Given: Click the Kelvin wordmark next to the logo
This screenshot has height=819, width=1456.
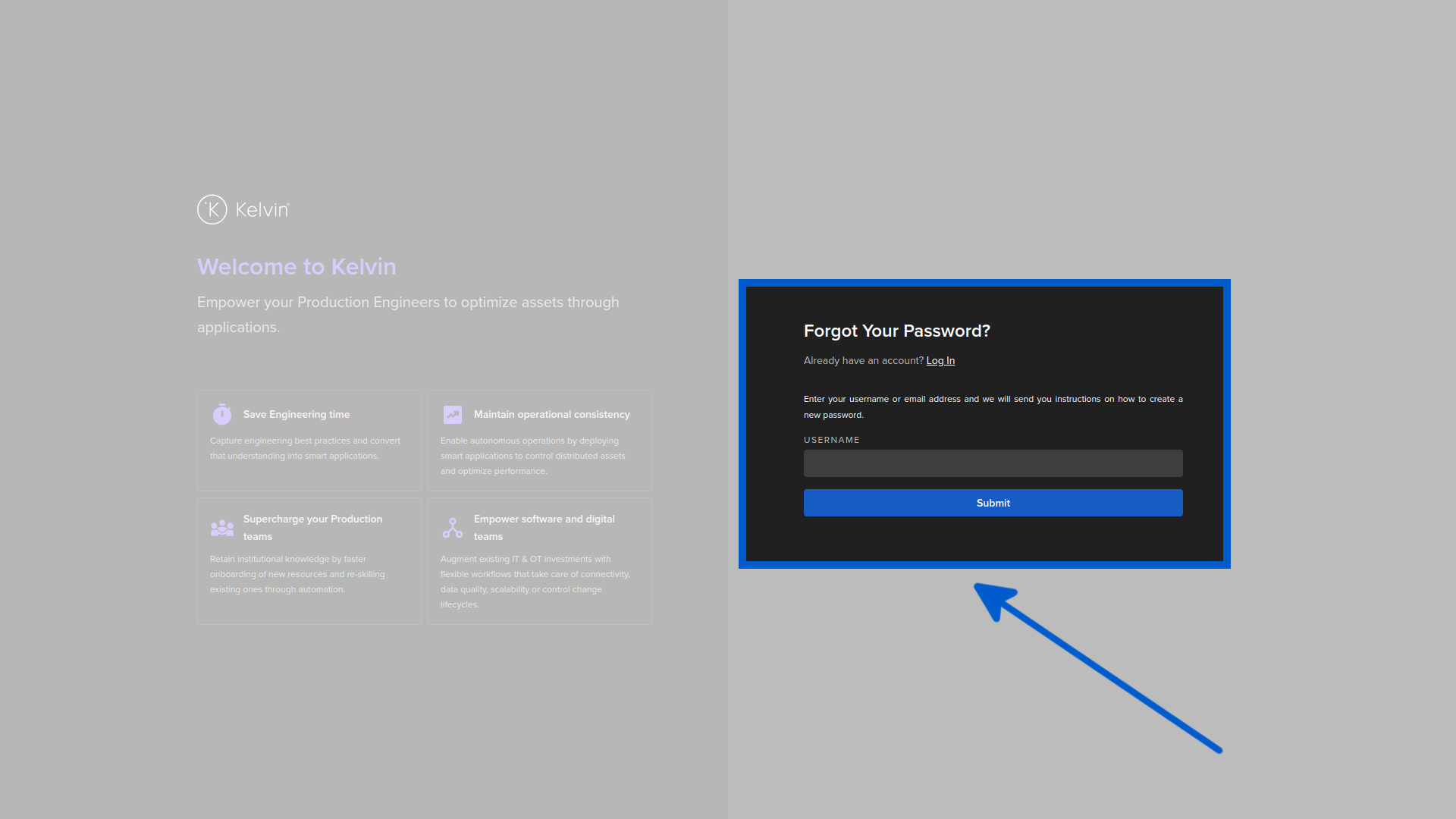Looking at the screenshot, I should coord(261,209).
